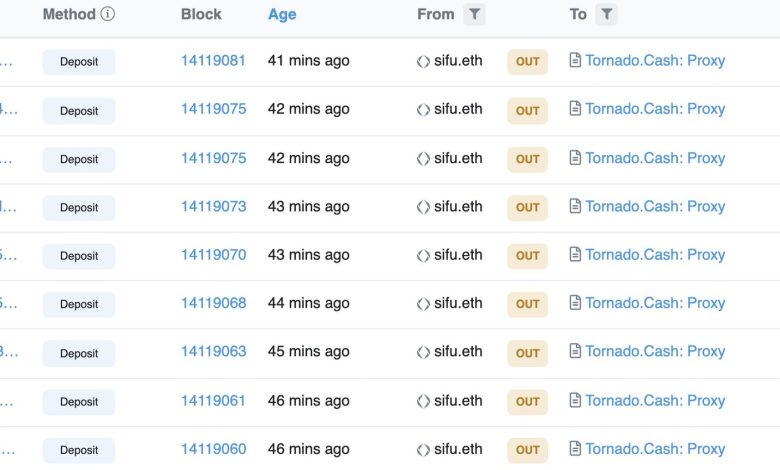Screen dimensions: 780x470
Task: Open block 14119061 link
Action: click(x=213, y=400)
